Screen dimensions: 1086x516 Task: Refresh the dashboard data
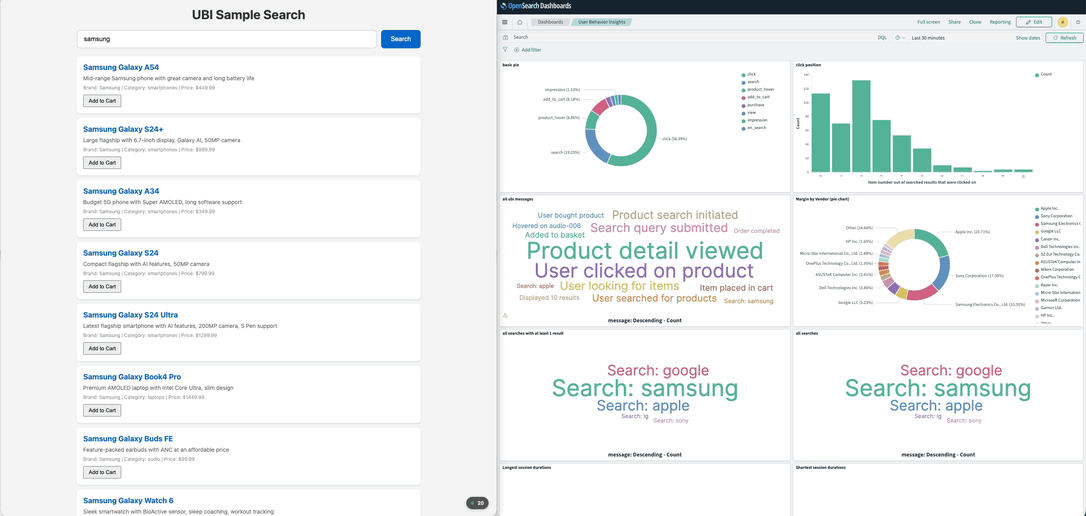point(1065,37)
